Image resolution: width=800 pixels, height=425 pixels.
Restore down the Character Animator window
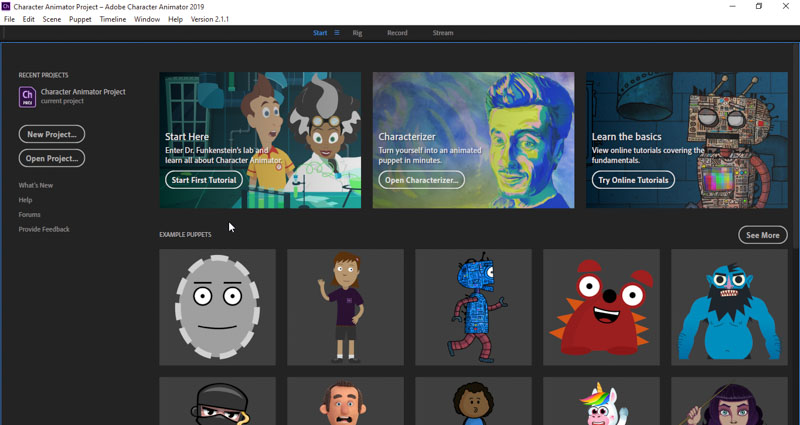click(x=759, y=7)
